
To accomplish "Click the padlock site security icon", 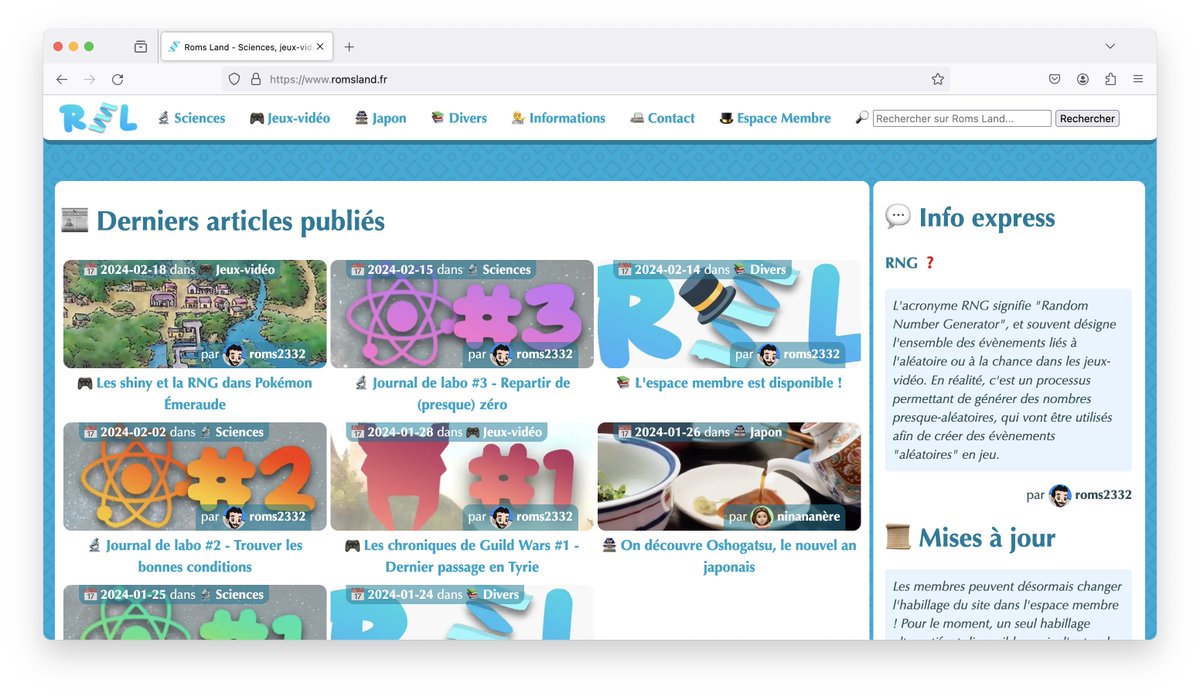I will pyautogui.click(x=256, y=79).
